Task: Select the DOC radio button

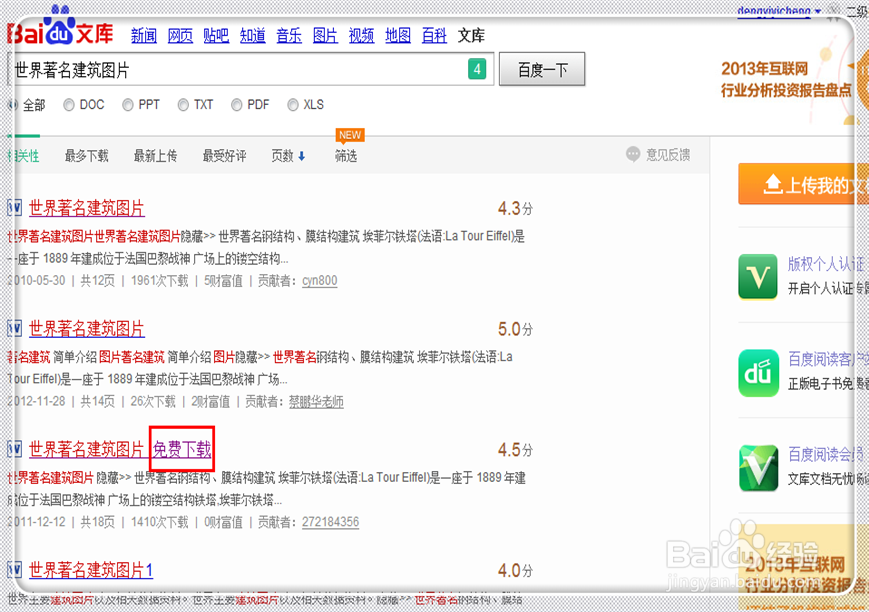Action: pyautogui.click(x=69, y=105)
